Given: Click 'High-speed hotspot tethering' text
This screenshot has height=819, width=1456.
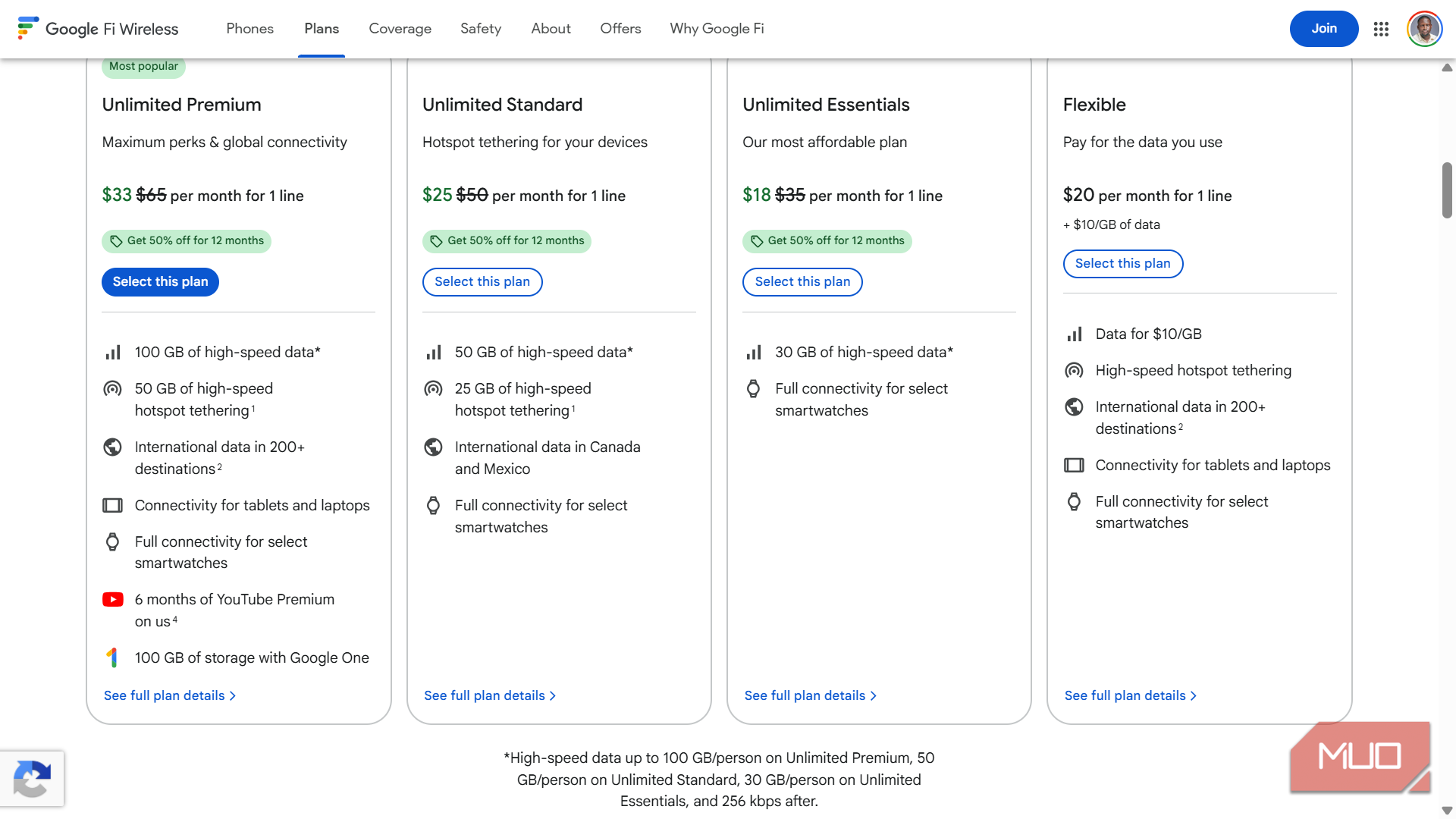Looking at the screenshot, I should [x=1193, y=371].
